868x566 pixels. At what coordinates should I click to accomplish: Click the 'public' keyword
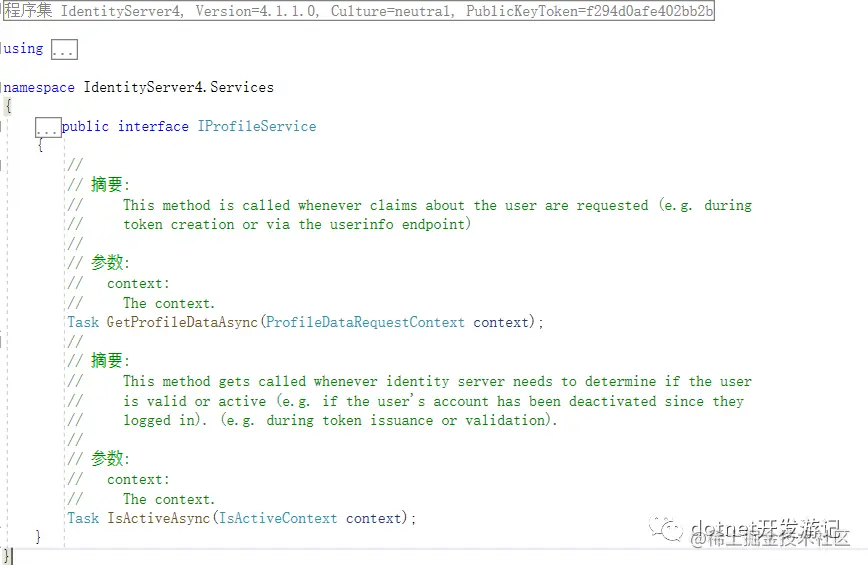[x=85, y=126]
